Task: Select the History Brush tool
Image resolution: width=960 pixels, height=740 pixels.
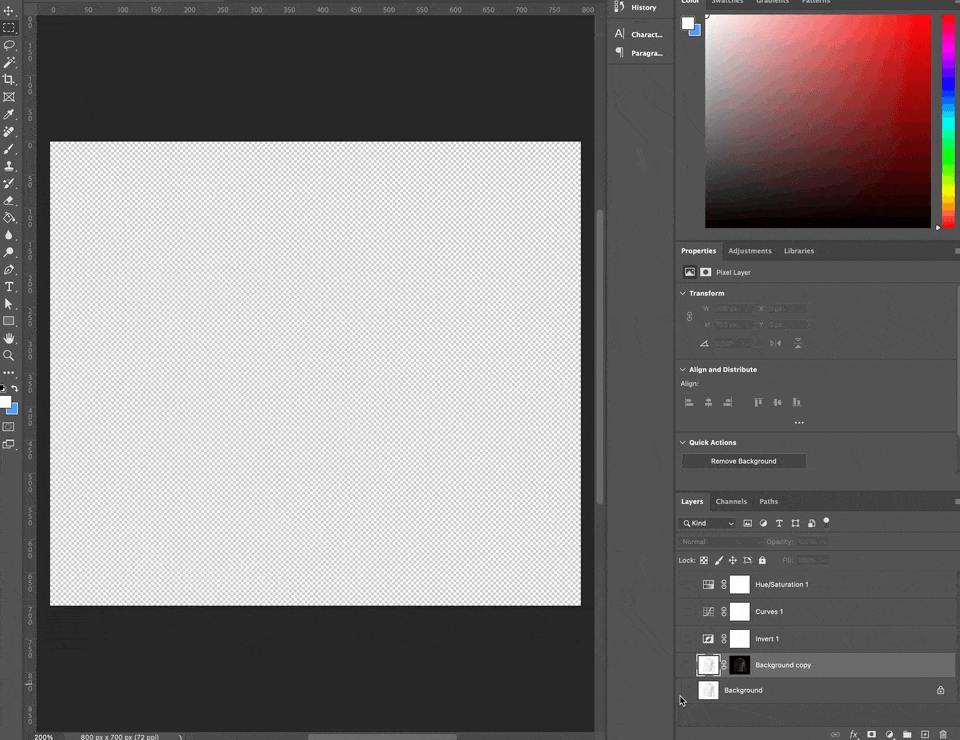Action: point(9,183)
